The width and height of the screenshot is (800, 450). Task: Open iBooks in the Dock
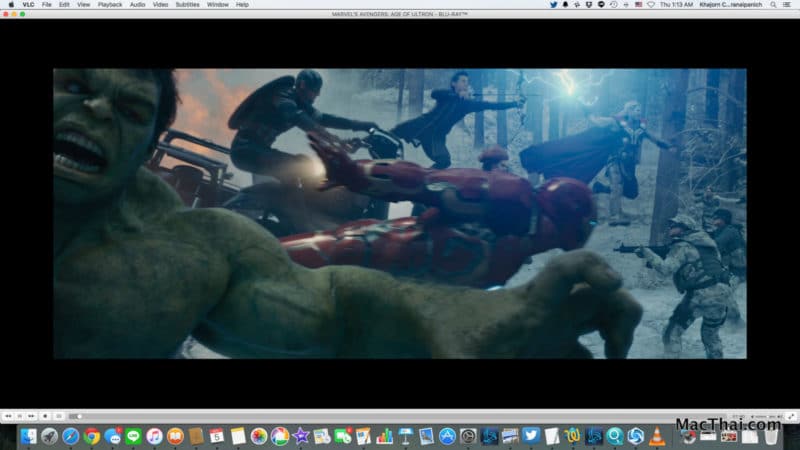pyautogui.click(x=175, y=436)
